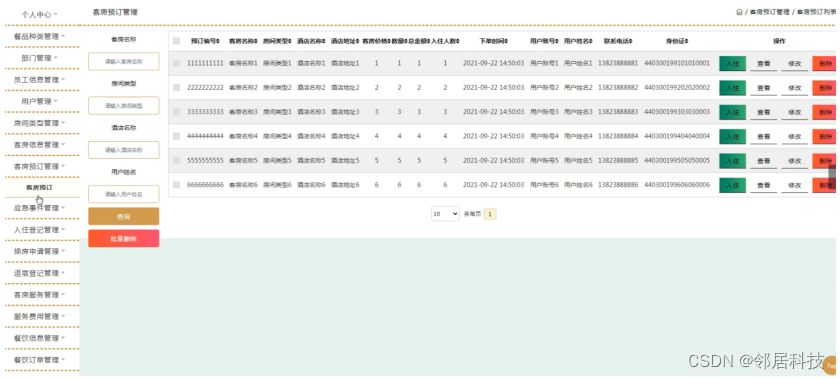Click 查看 for booking 2222222222
The image size is (840, 379).
[763, 88]
